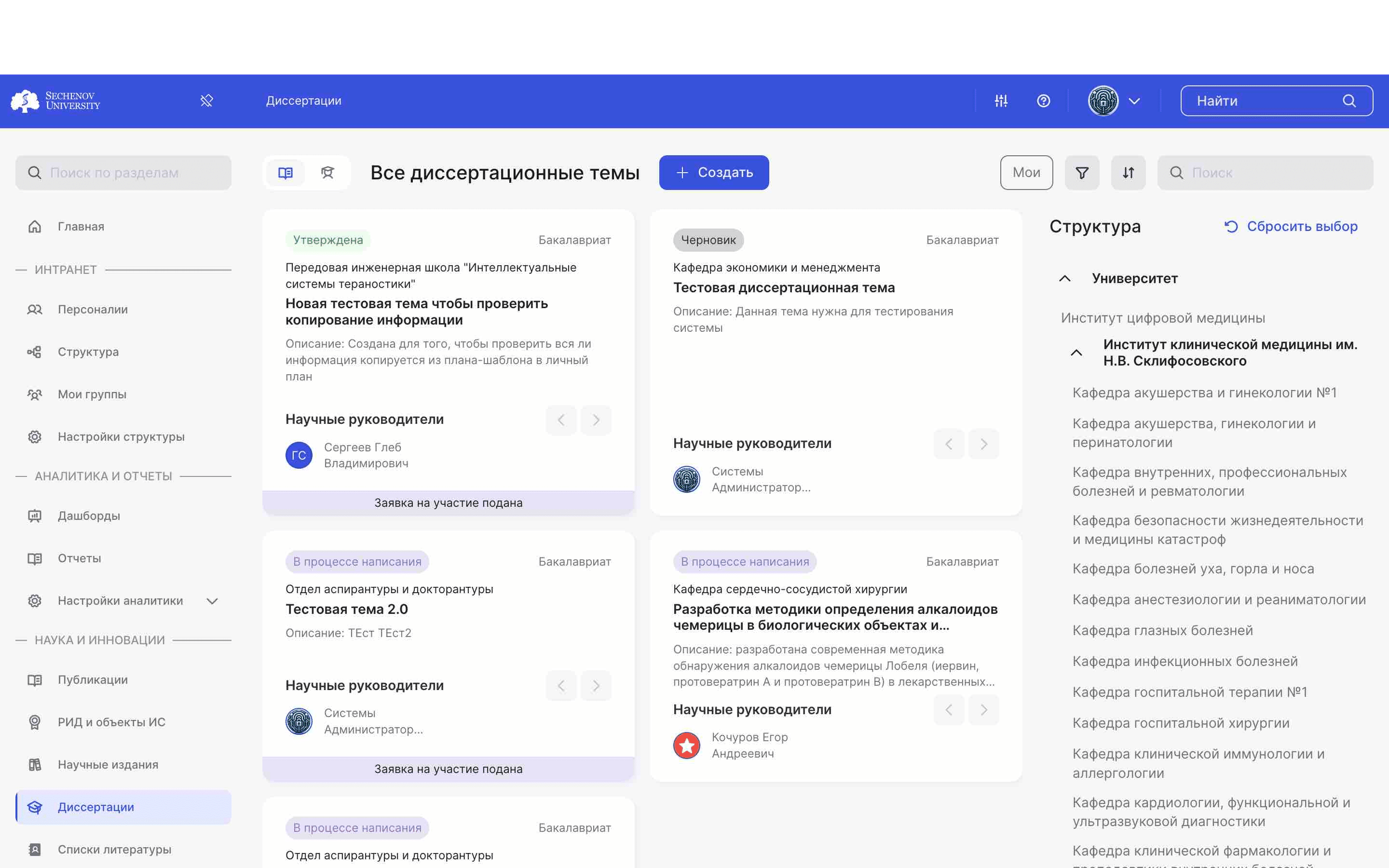Show next supervisor on Новая тестовая тема card
The image size is (1389, 868).
click(596, 420)
